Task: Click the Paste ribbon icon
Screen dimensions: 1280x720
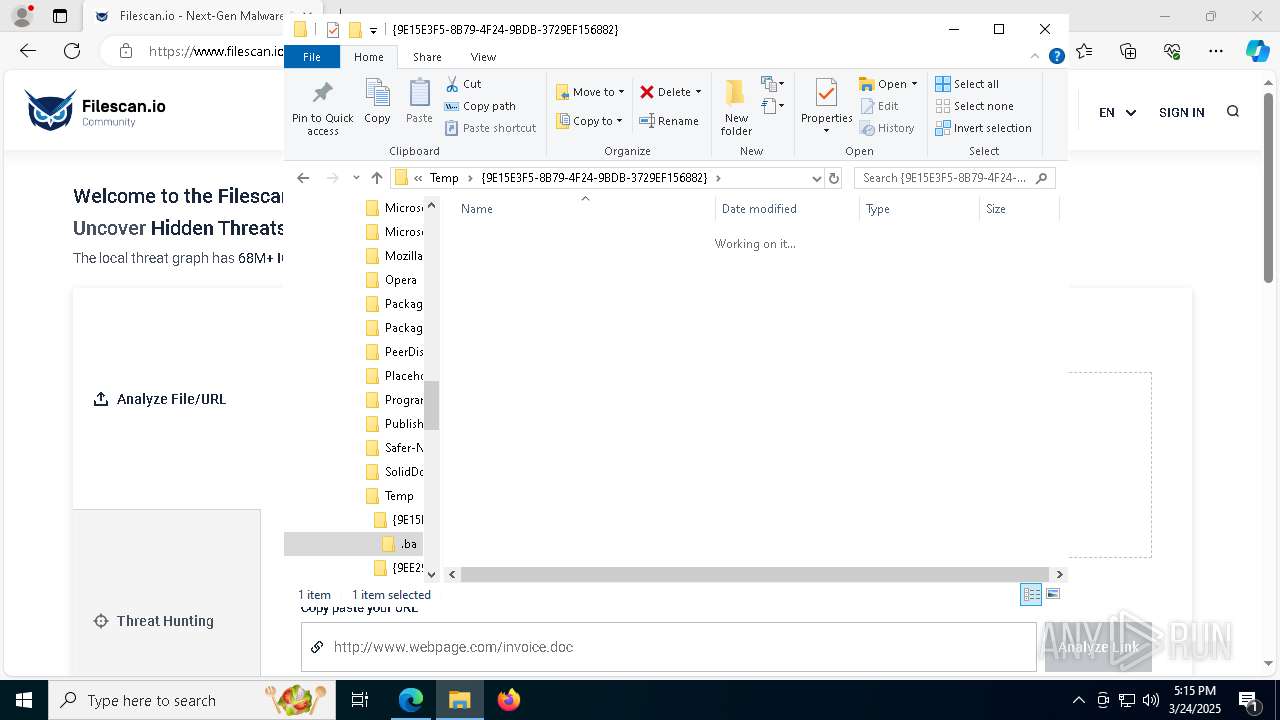Action: 419,102
